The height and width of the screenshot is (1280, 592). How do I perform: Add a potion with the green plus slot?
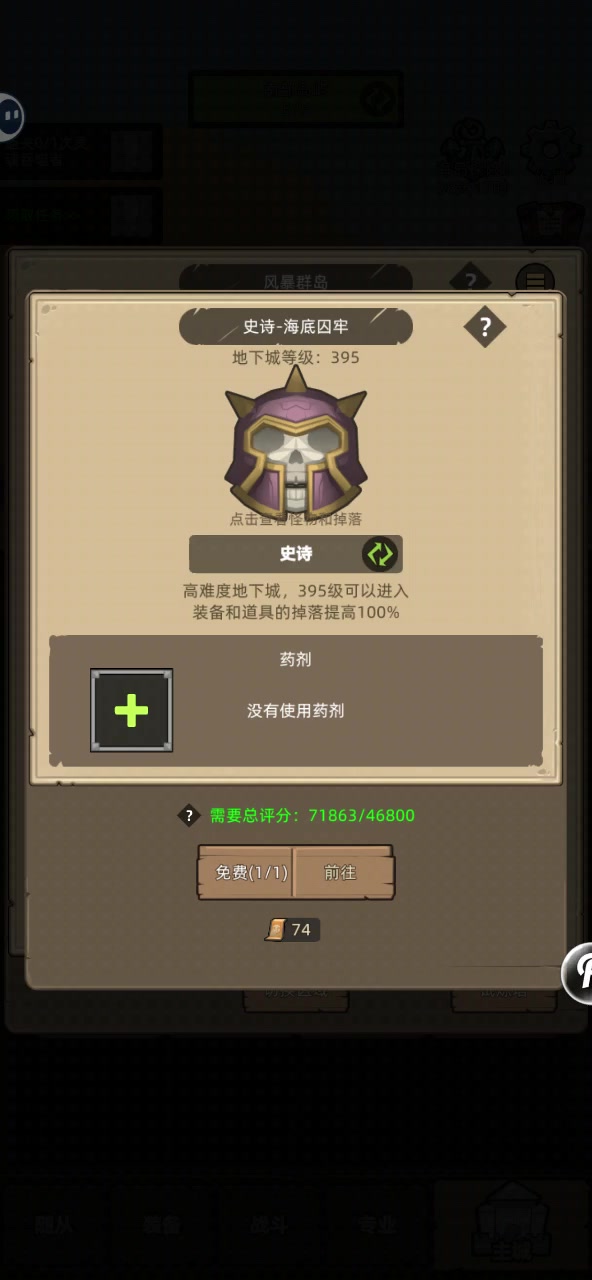coord(131,710)
